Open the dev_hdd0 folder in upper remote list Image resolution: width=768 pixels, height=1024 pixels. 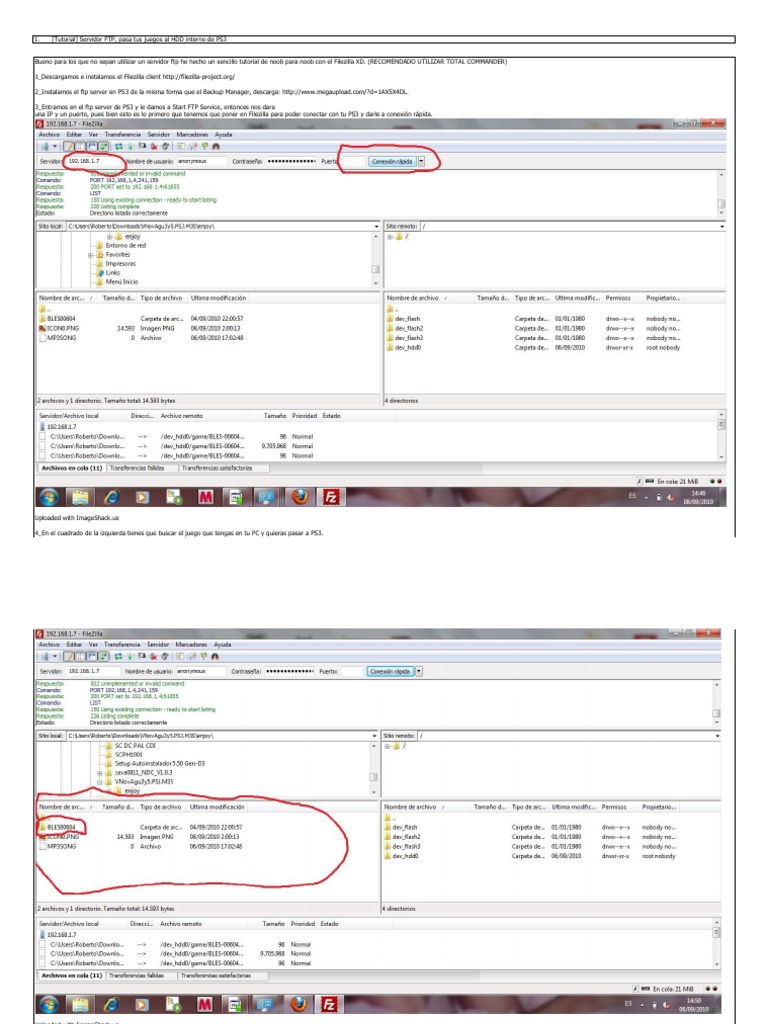[x=409, y=347]
